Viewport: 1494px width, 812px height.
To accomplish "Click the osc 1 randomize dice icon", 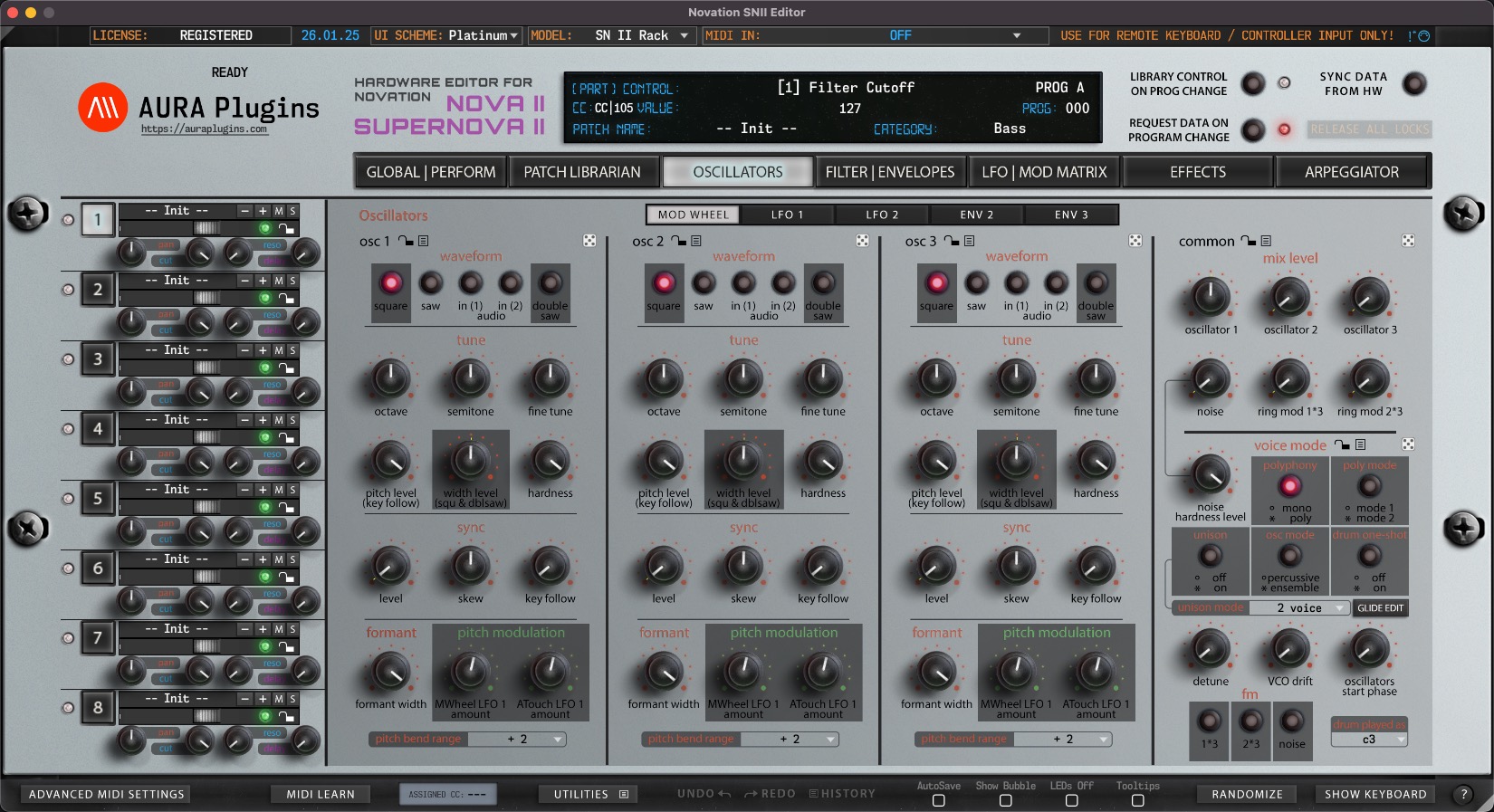I will (x=589, y=241).
